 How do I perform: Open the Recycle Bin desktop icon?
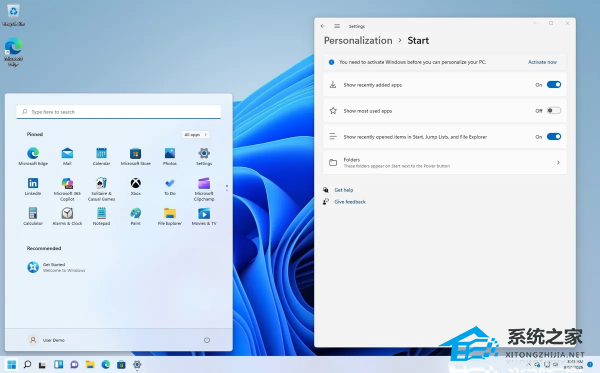(x=13, y=15)
